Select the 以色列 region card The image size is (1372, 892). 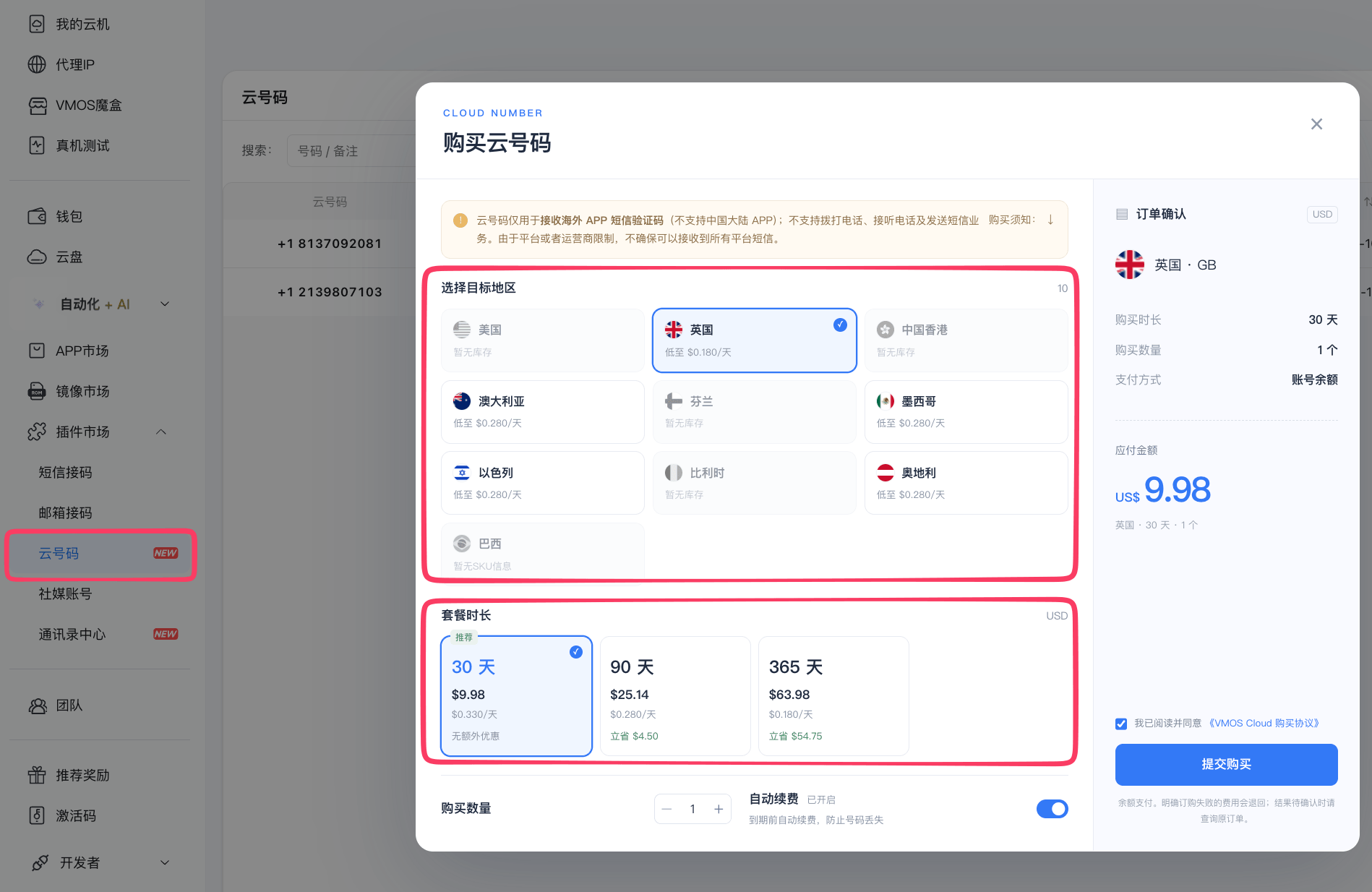coord(543,483)
